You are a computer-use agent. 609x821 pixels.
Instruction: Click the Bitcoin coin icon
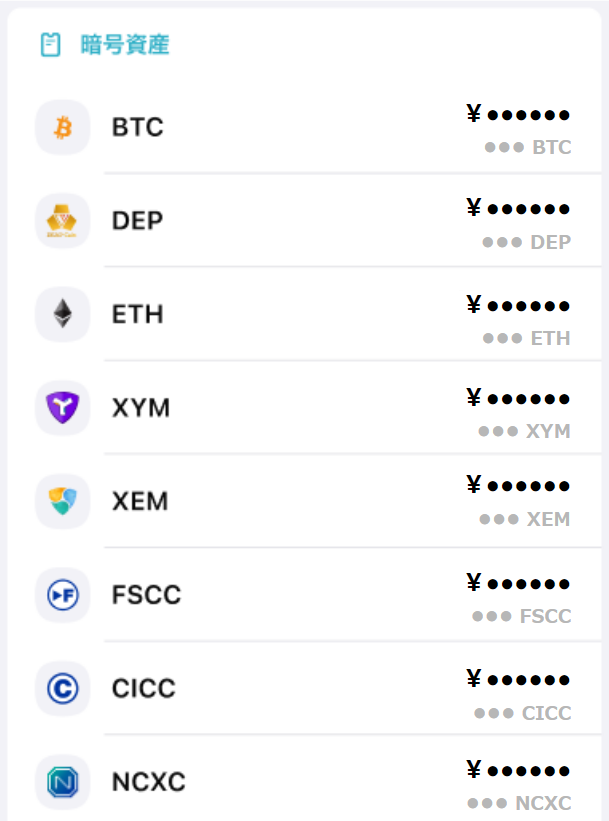point(63,127)
